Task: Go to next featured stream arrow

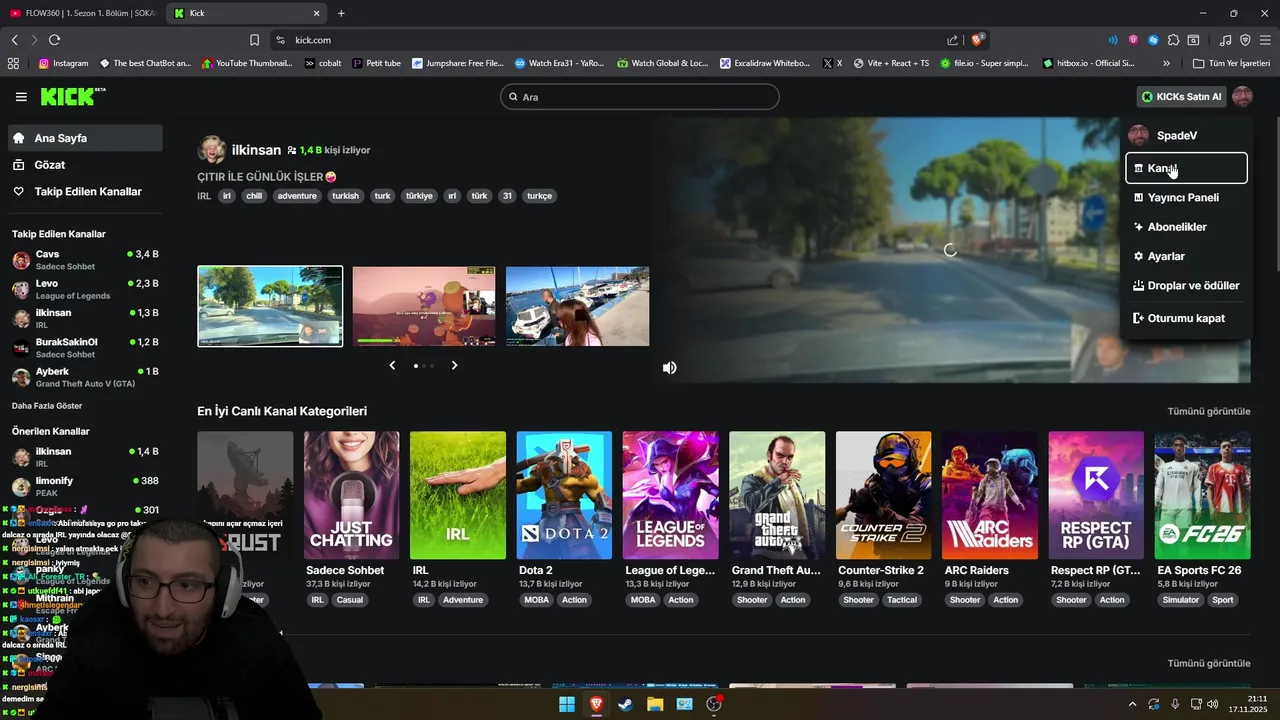Action: (454, 366)
